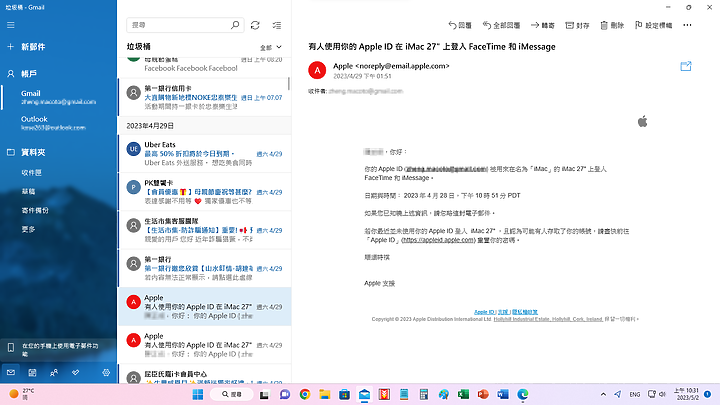Select the highlighted Apple email

point(204,306)
